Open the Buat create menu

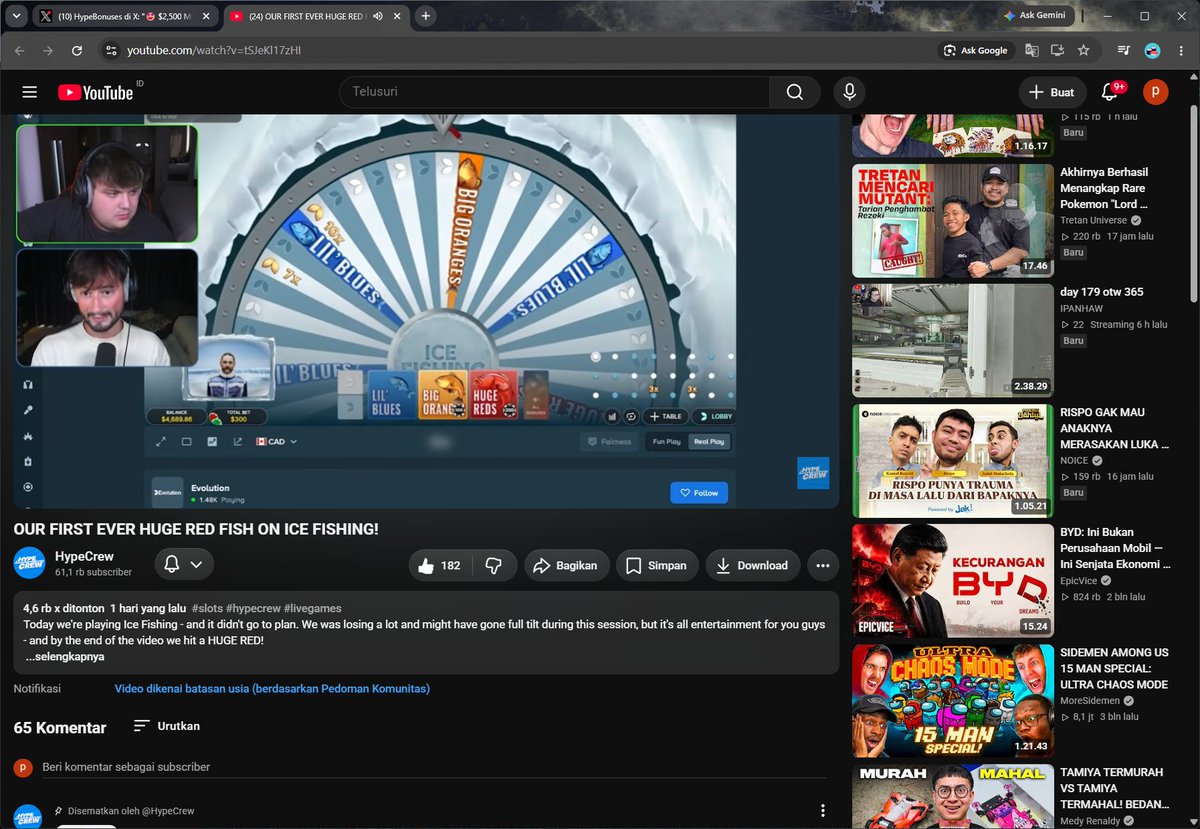[x=1052, y=92]
